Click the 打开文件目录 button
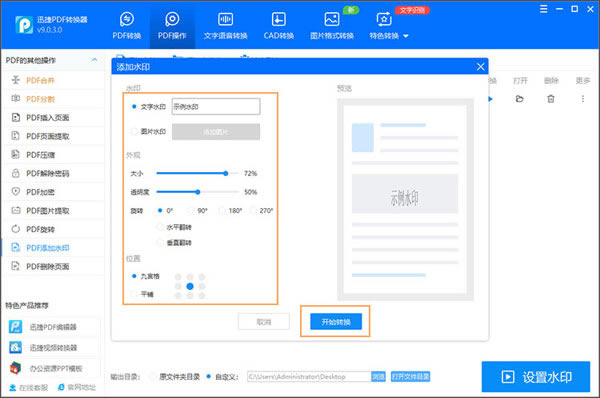 coord(410,377)
